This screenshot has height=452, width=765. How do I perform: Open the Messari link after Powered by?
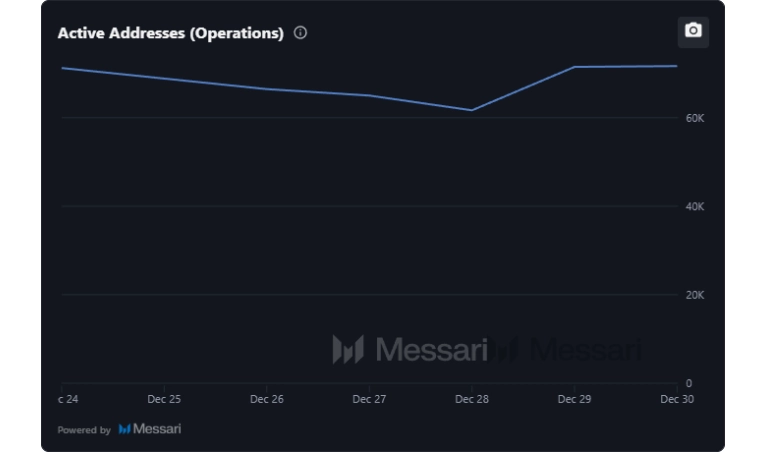coord(156,429)
